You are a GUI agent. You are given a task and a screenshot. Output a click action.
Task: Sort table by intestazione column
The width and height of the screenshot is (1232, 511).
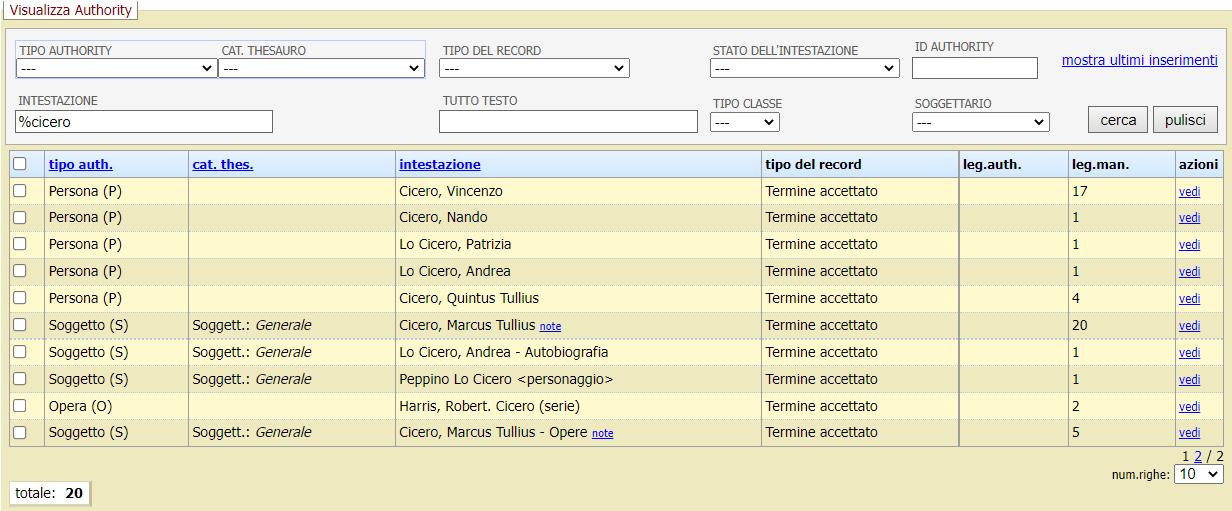point(439,165)
